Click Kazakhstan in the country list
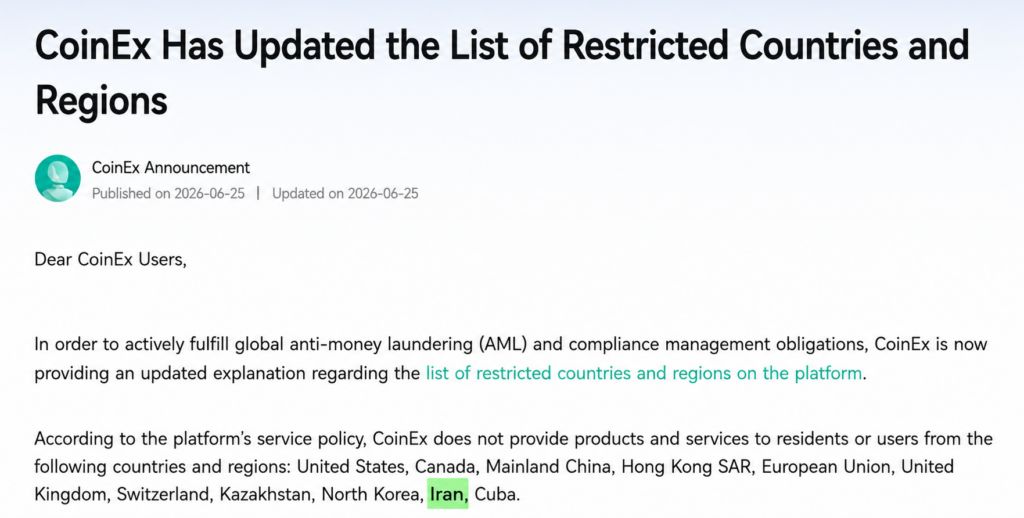The width and height of the screenshot is (1024, 518). pyautogui.click(x=264, y=494)
